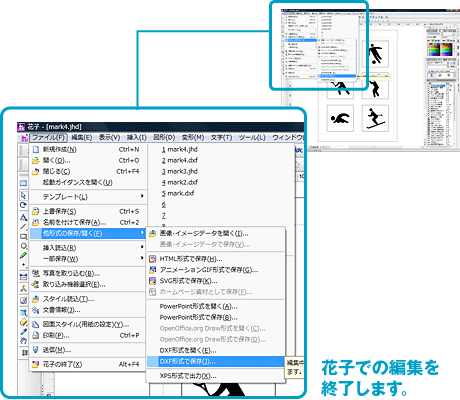Open recent file 1 mark4.jhd
Image resolution: width=460 pixels, height=400 pixels.
pyautogui.click(x=180, y=149)
